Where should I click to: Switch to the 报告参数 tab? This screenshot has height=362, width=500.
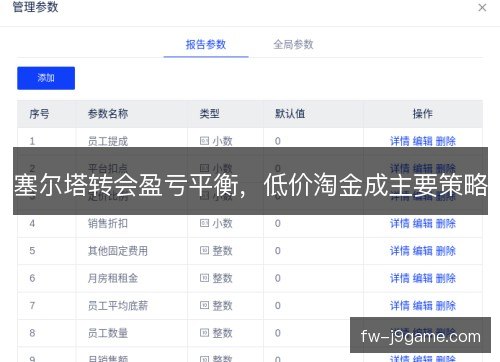coord(206,44)
